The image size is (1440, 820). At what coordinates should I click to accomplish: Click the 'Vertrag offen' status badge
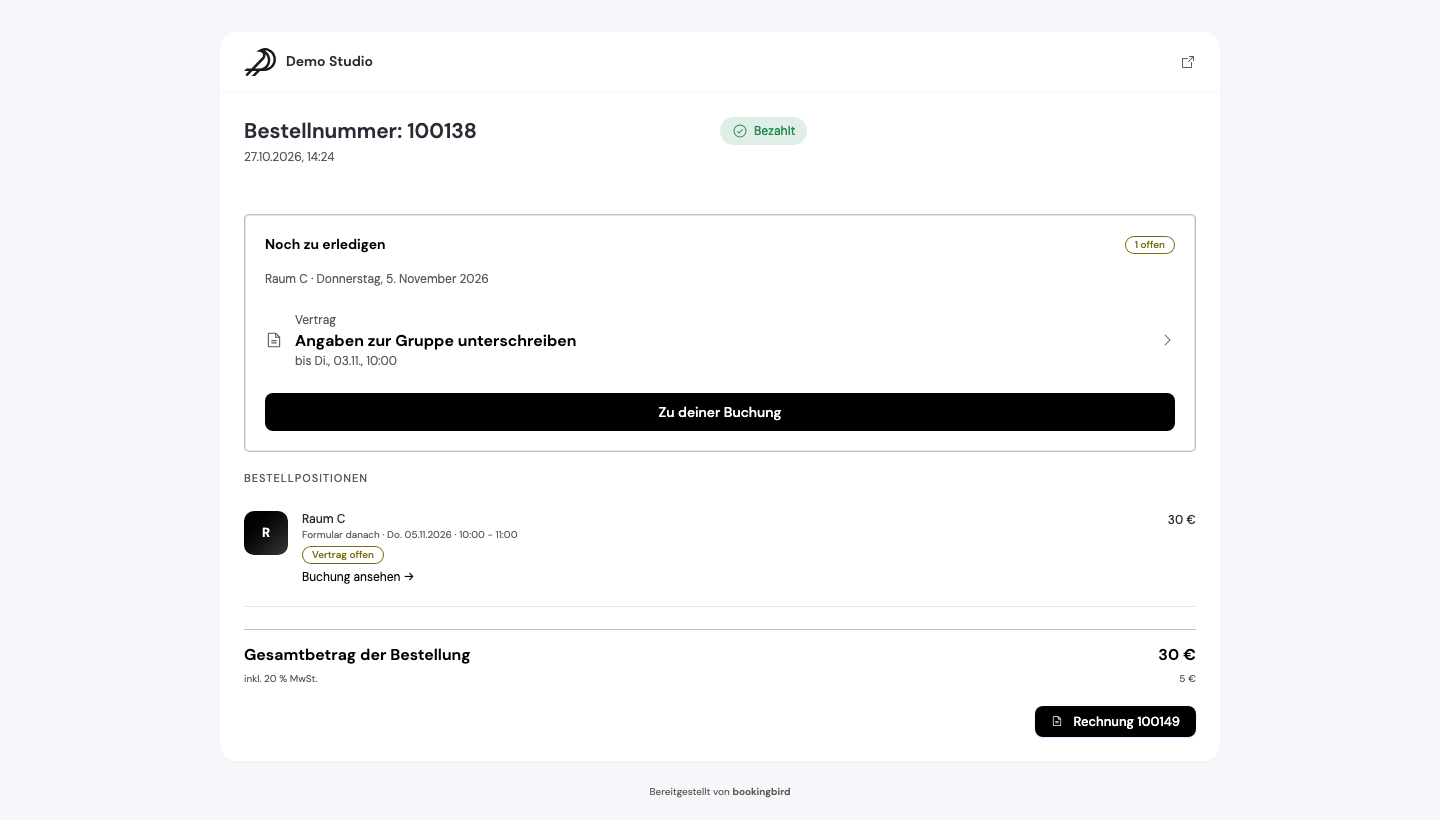point(343,555)
